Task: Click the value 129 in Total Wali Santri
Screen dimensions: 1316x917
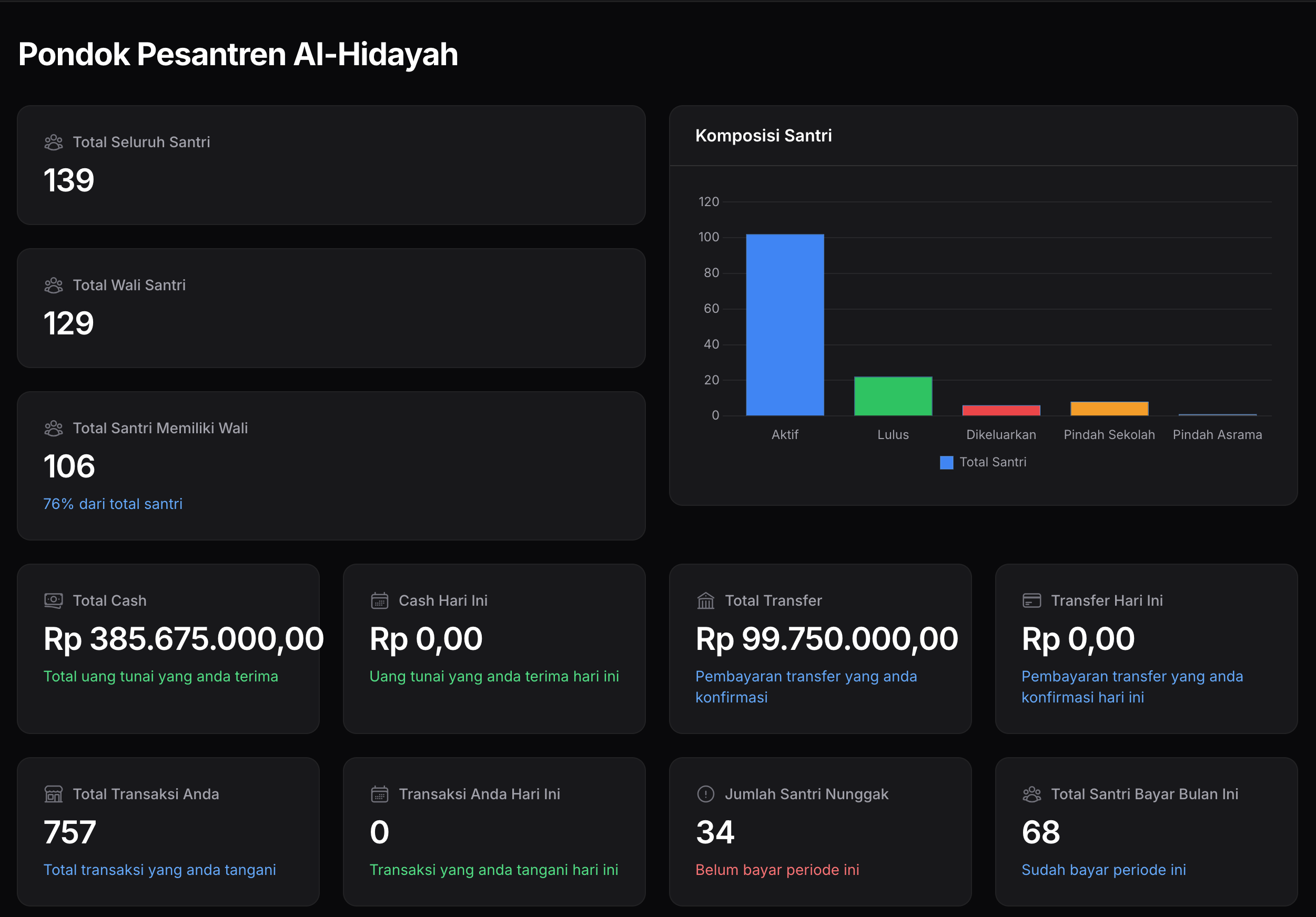Action: (69, 323)
